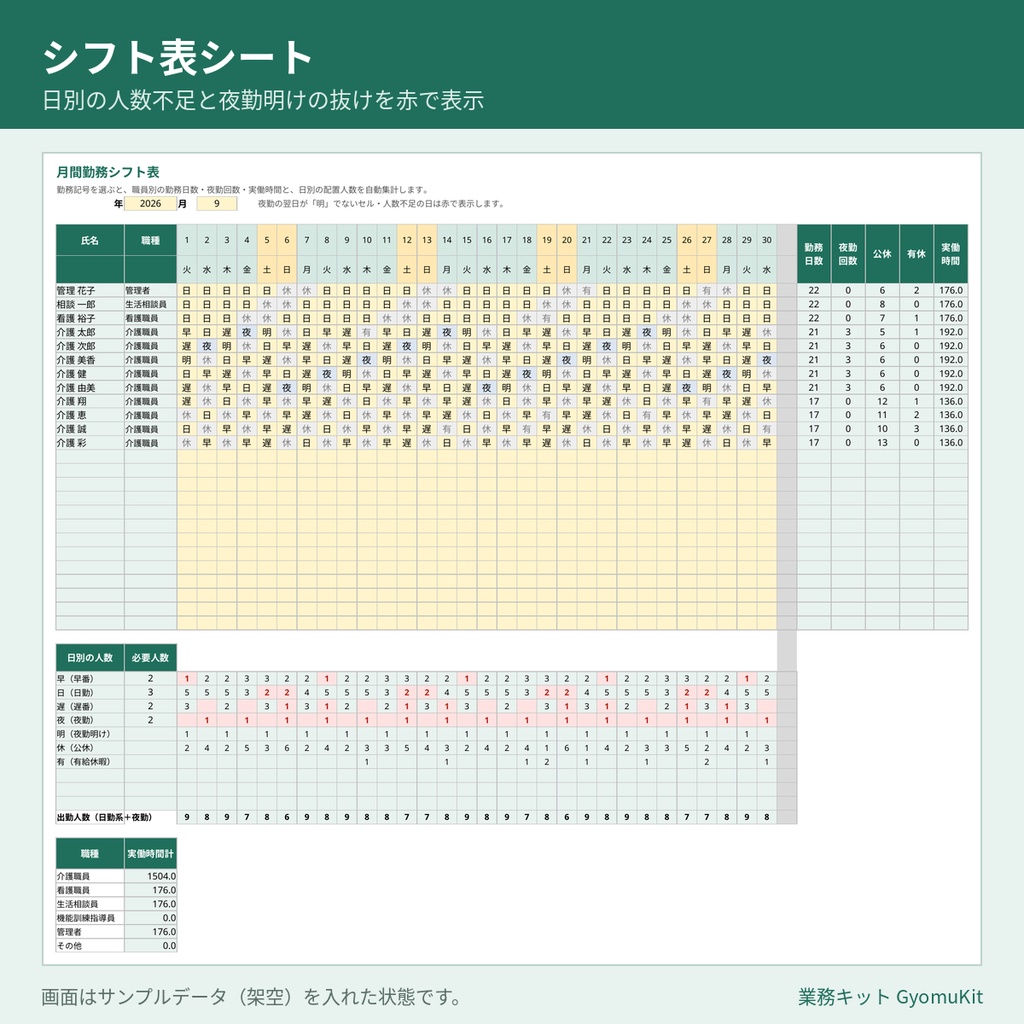
Task: Select the 実働時間 column header
Action: (x=951, y=254)
